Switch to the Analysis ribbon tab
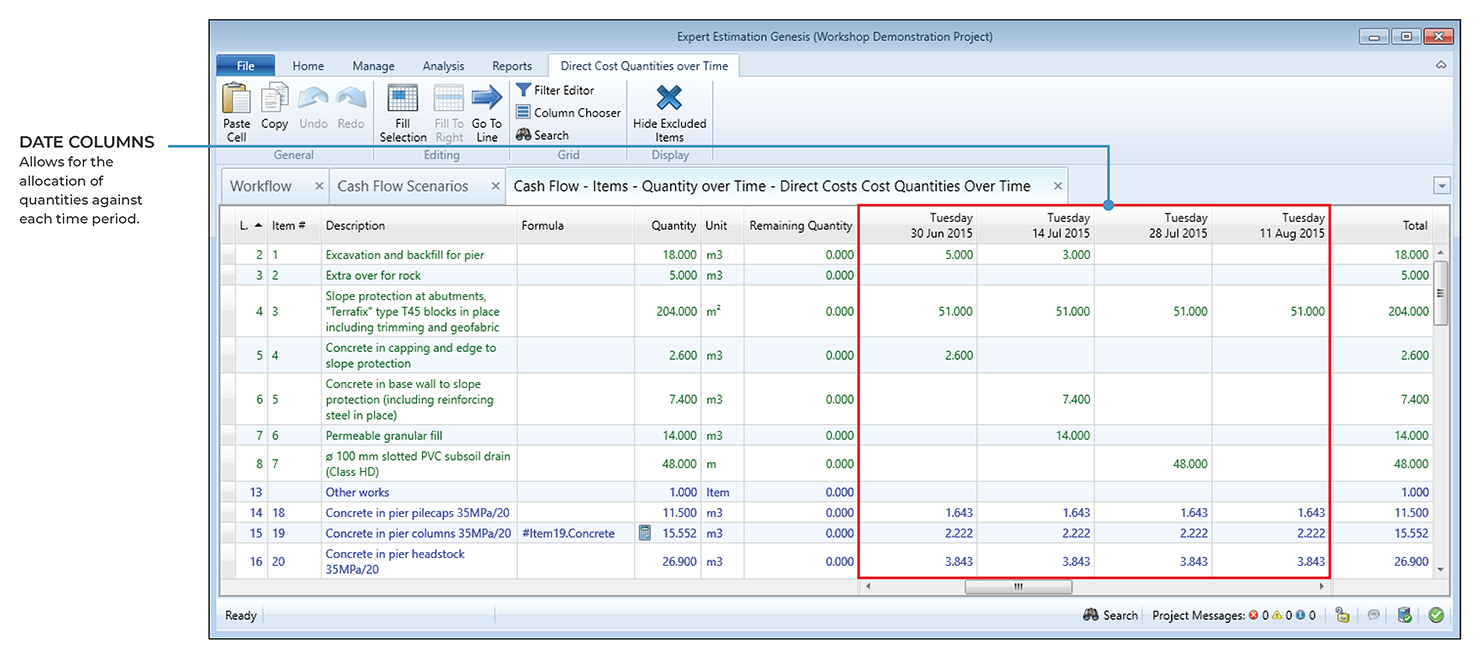 443,66
